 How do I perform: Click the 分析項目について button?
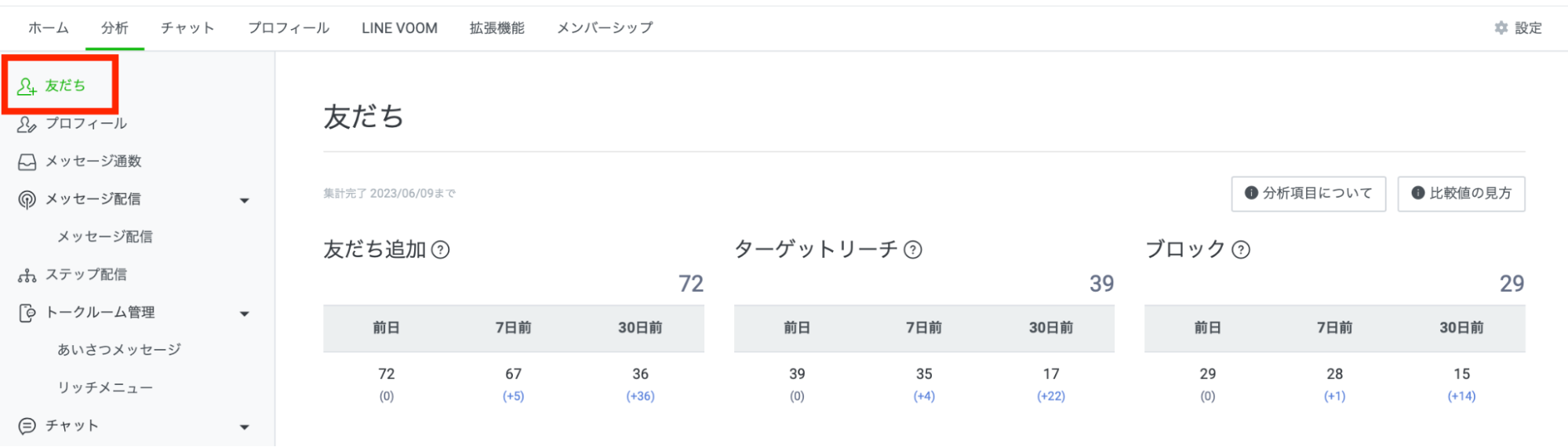click(1308, 194)
